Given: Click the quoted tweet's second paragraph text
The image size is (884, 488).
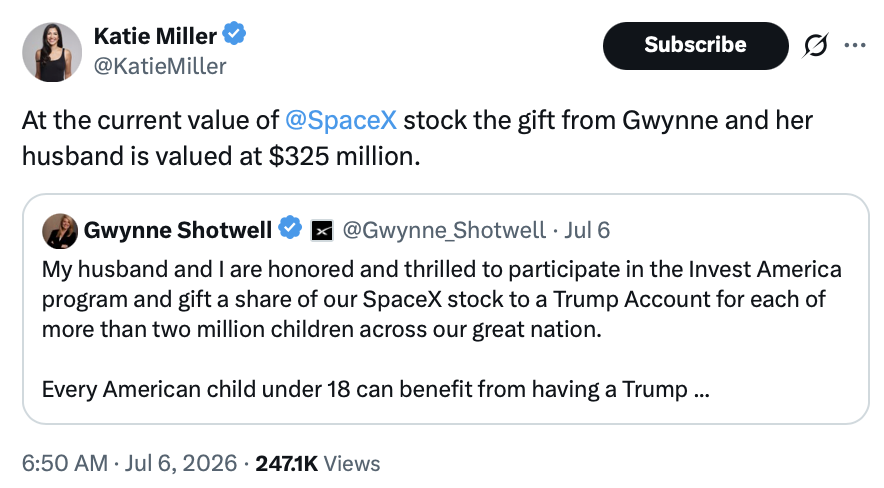Looking at the screenshot, I should tap(375, 389).
